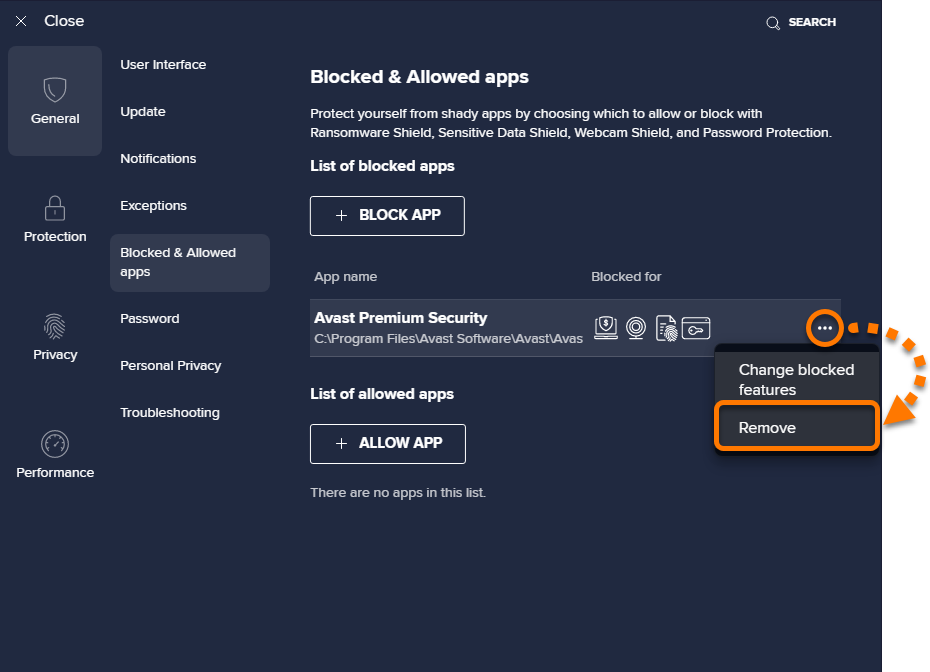This screenshot has width=930, height=672.
Task: Open the Sensitive Data Shield icon
Action: 666,327
